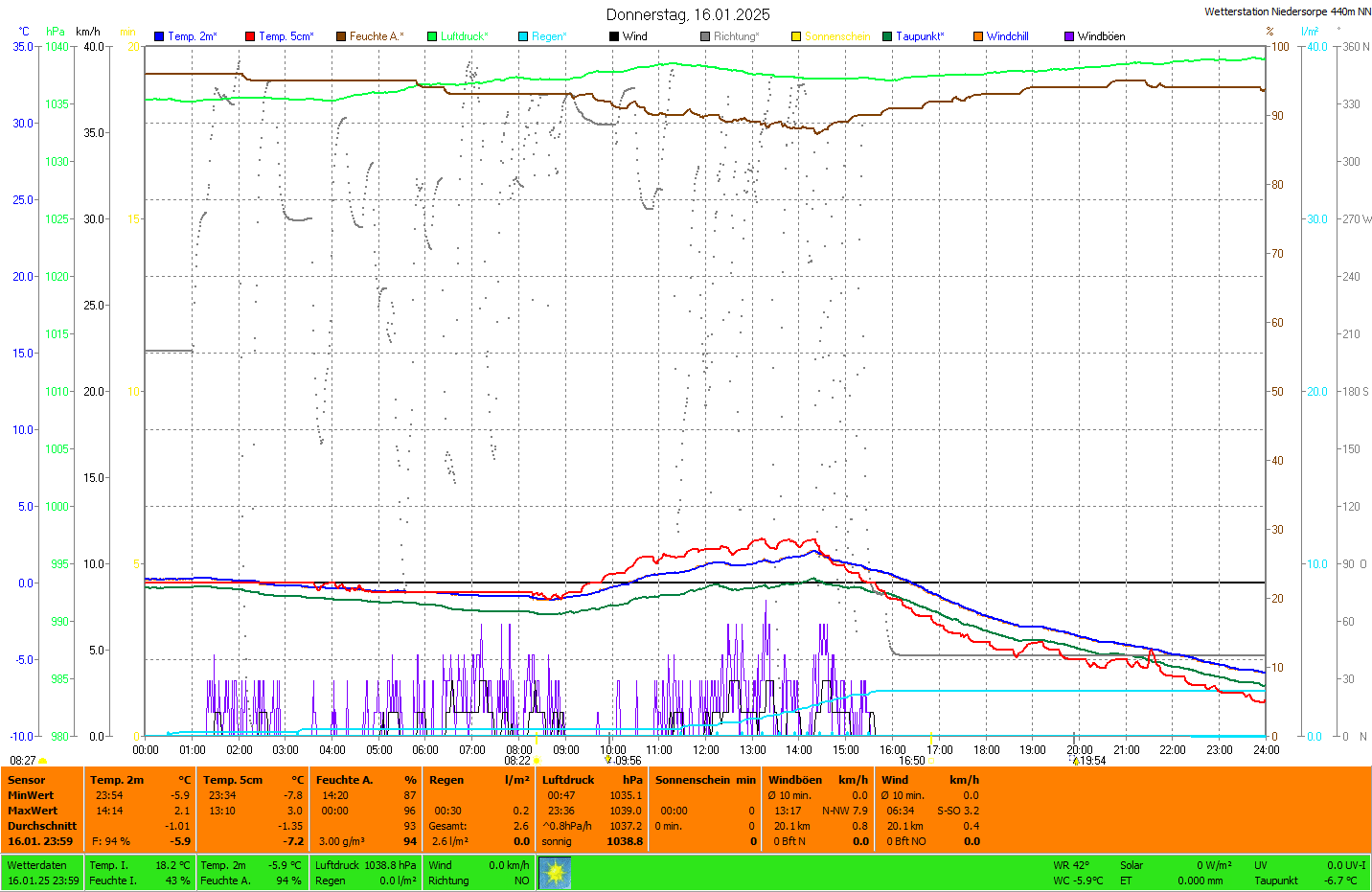Click the yellow Sonnenschein legend square
The width and height of the screenshot is (1372, 892).
pyautogui.click(x=796, y=36)
